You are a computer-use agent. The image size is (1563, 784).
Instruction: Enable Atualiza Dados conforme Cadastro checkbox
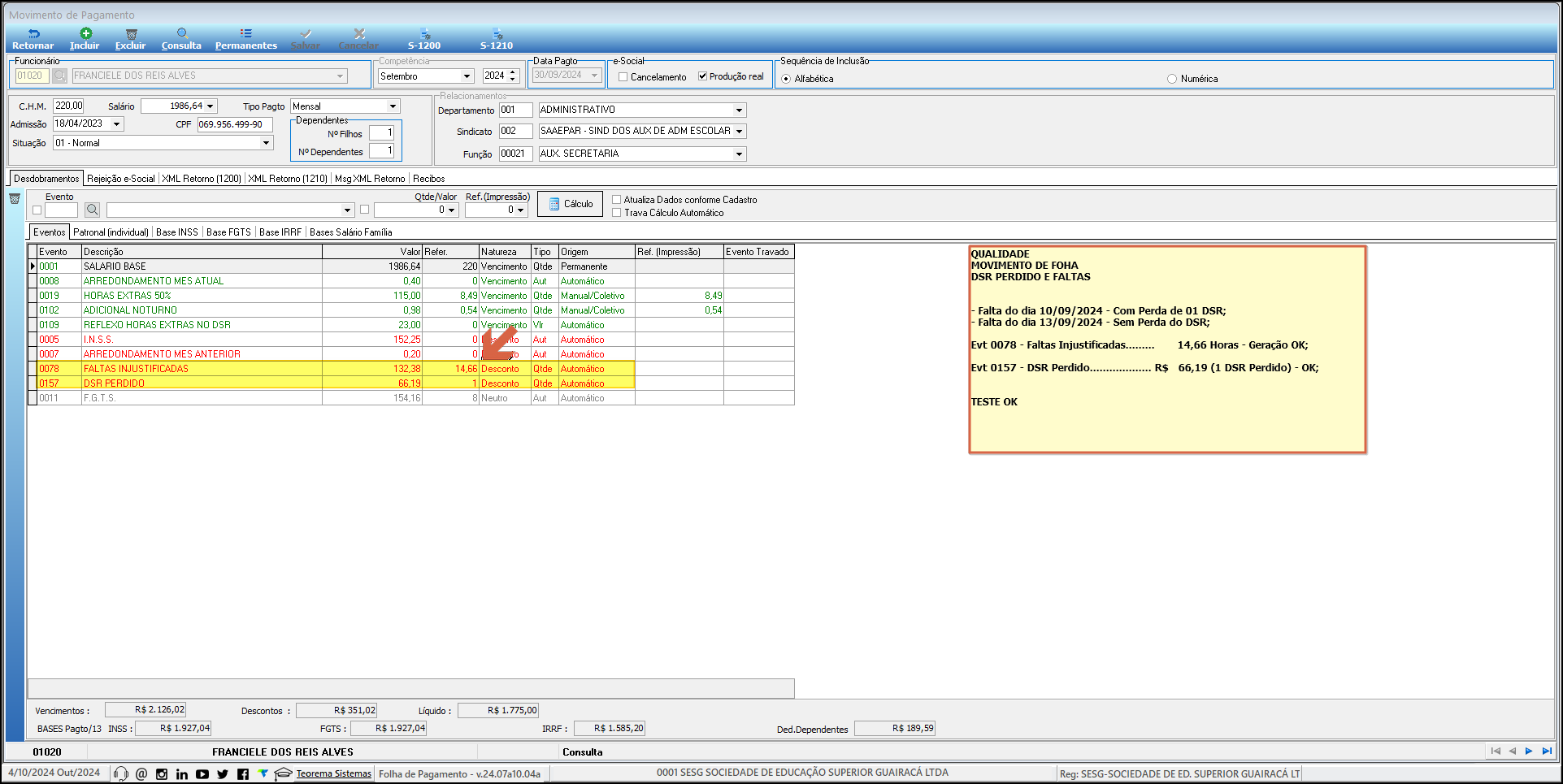pos(617,200)
